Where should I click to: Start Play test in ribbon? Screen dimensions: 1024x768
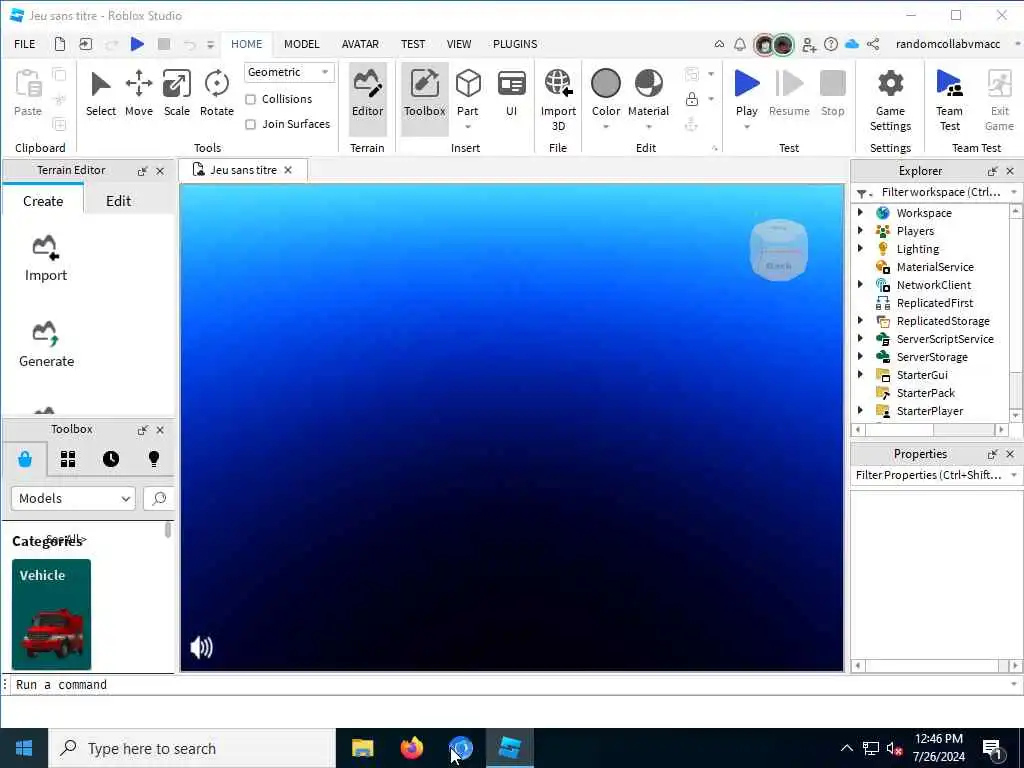click(746, 93)
